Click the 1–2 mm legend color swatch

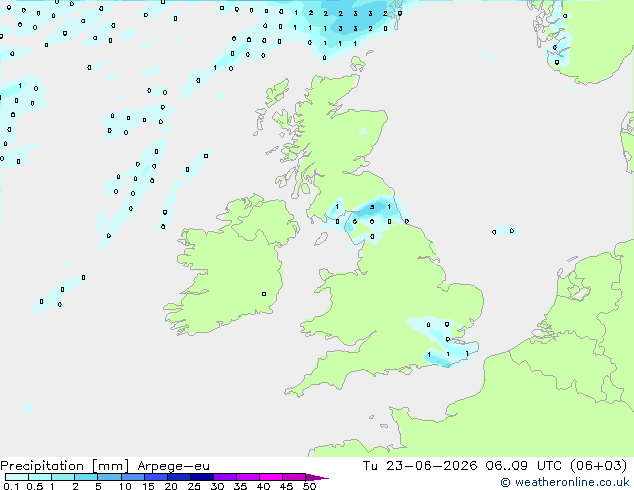(63, 477)
